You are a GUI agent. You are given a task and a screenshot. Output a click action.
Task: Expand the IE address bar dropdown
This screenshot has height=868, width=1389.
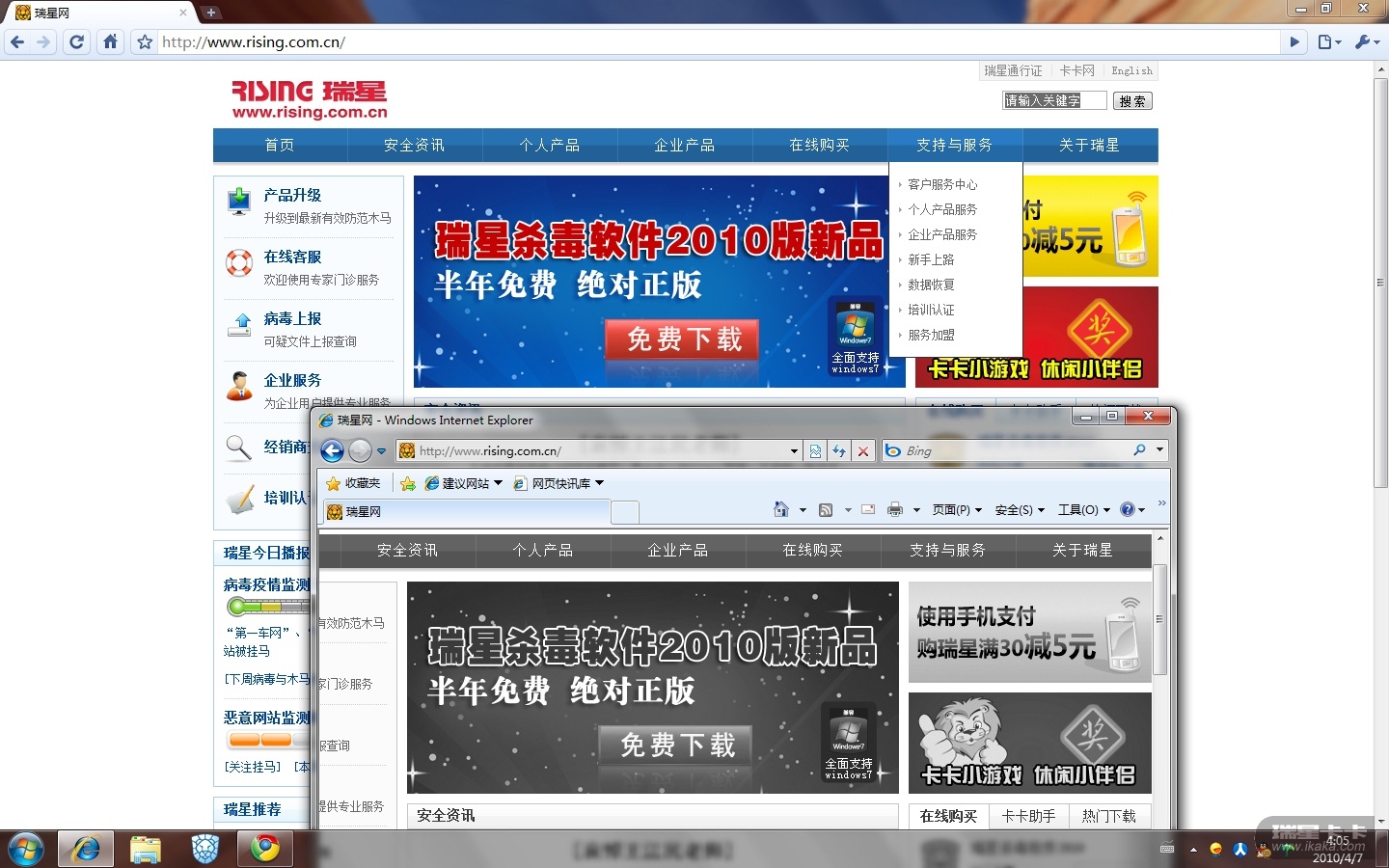pyautogui.click(x=794, y=450)
